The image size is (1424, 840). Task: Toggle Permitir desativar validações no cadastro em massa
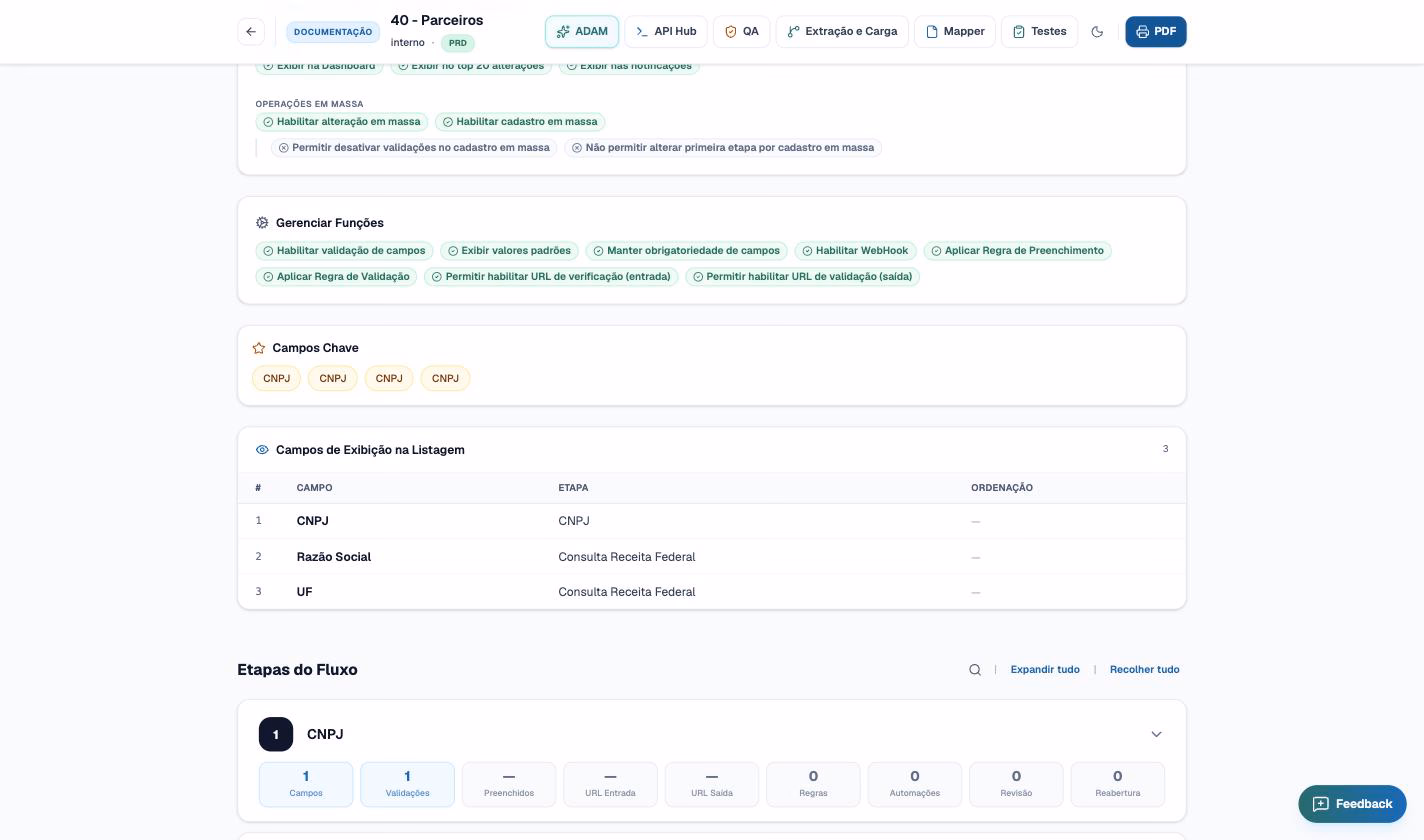[x=414, y=148]
